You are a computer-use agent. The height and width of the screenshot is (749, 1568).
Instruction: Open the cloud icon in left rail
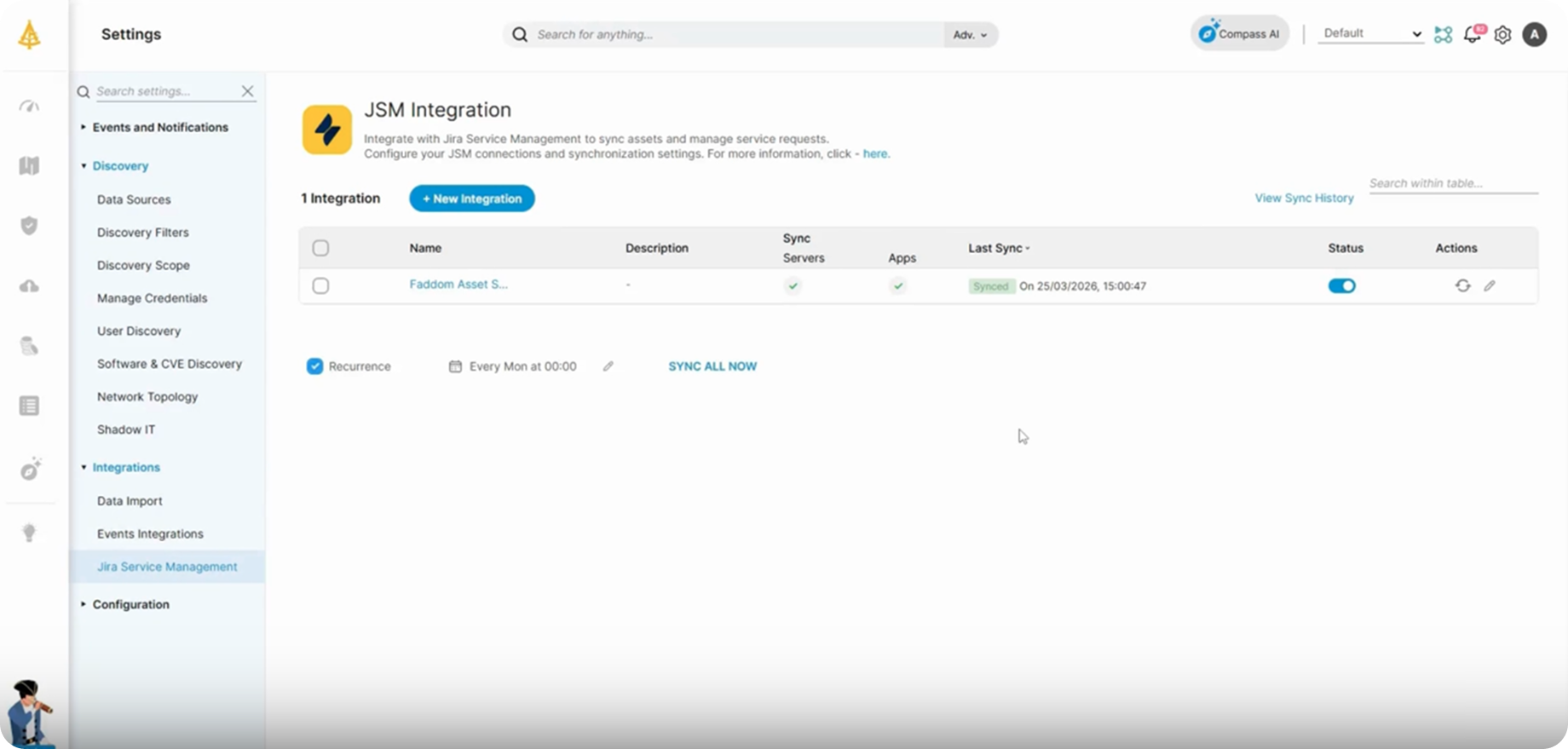[29, 286]
